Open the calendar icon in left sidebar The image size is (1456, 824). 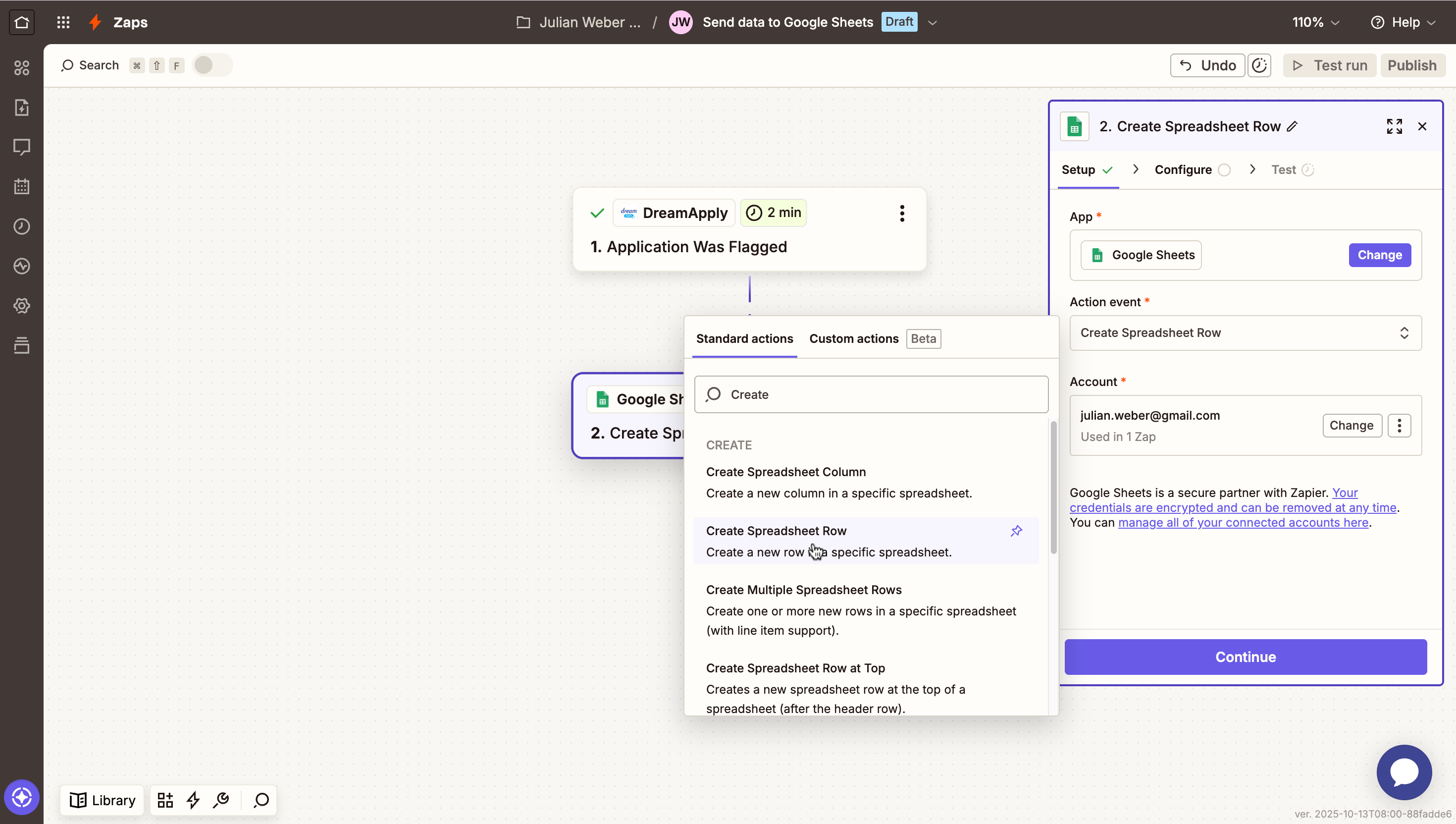point(21,187)
